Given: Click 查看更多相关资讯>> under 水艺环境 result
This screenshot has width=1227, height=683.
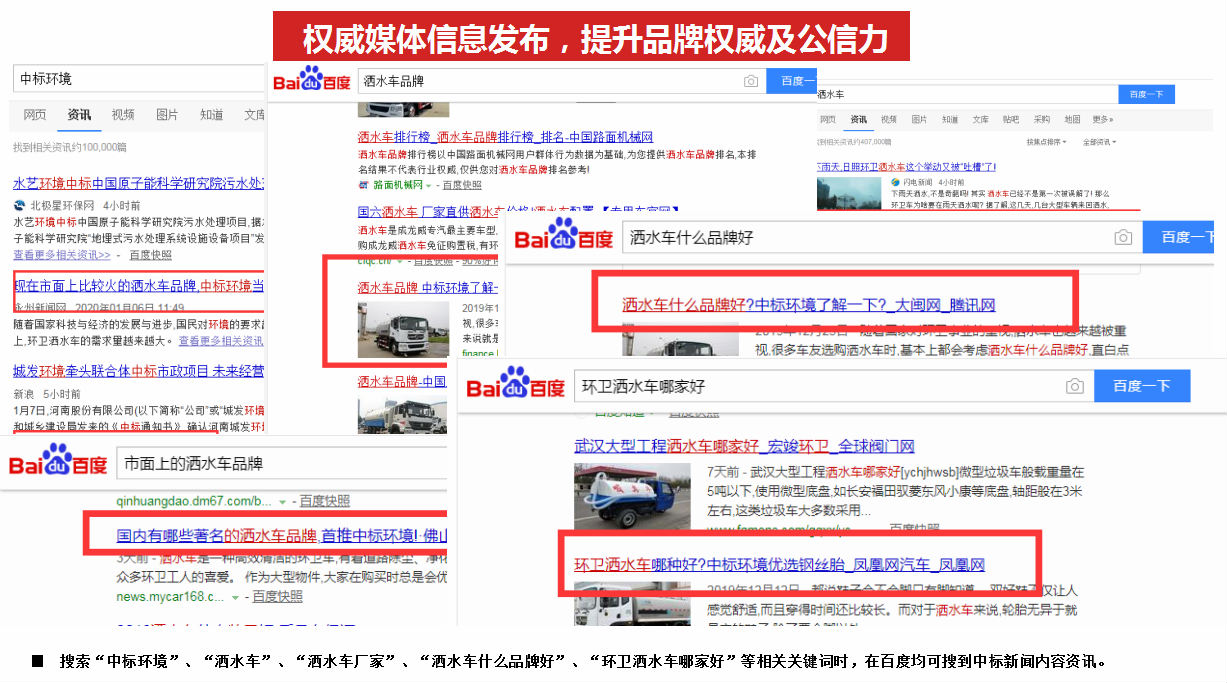Looking at the screenshot, I should coord(62,255).
